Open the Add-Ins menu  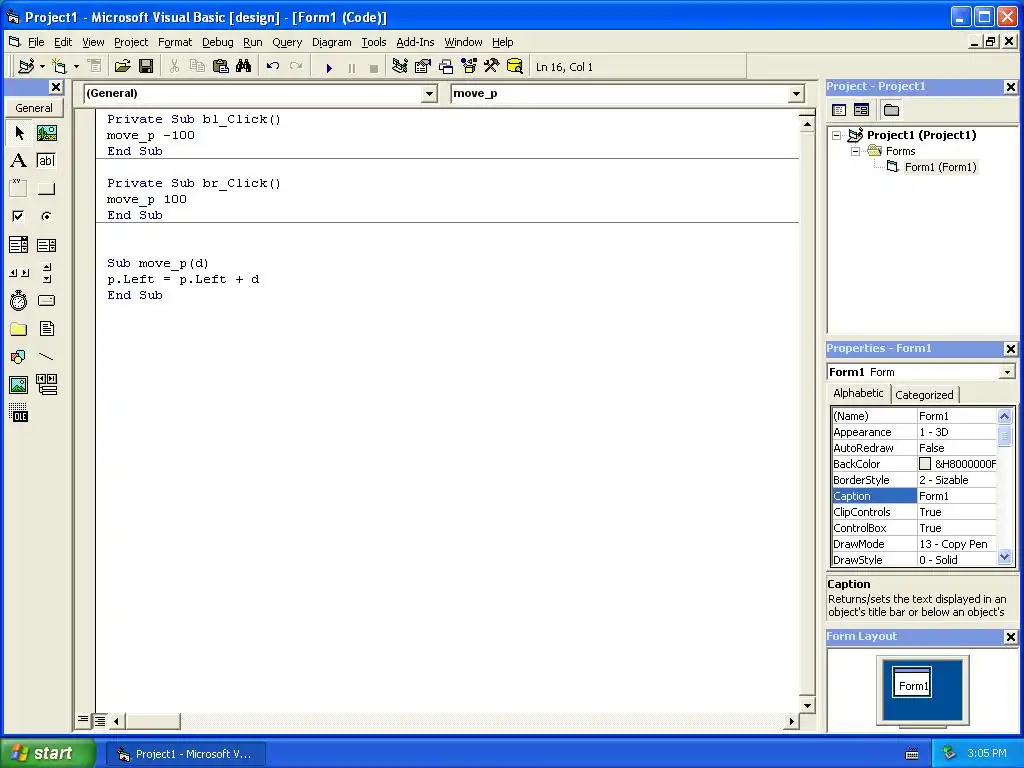[x=415, y=42]
